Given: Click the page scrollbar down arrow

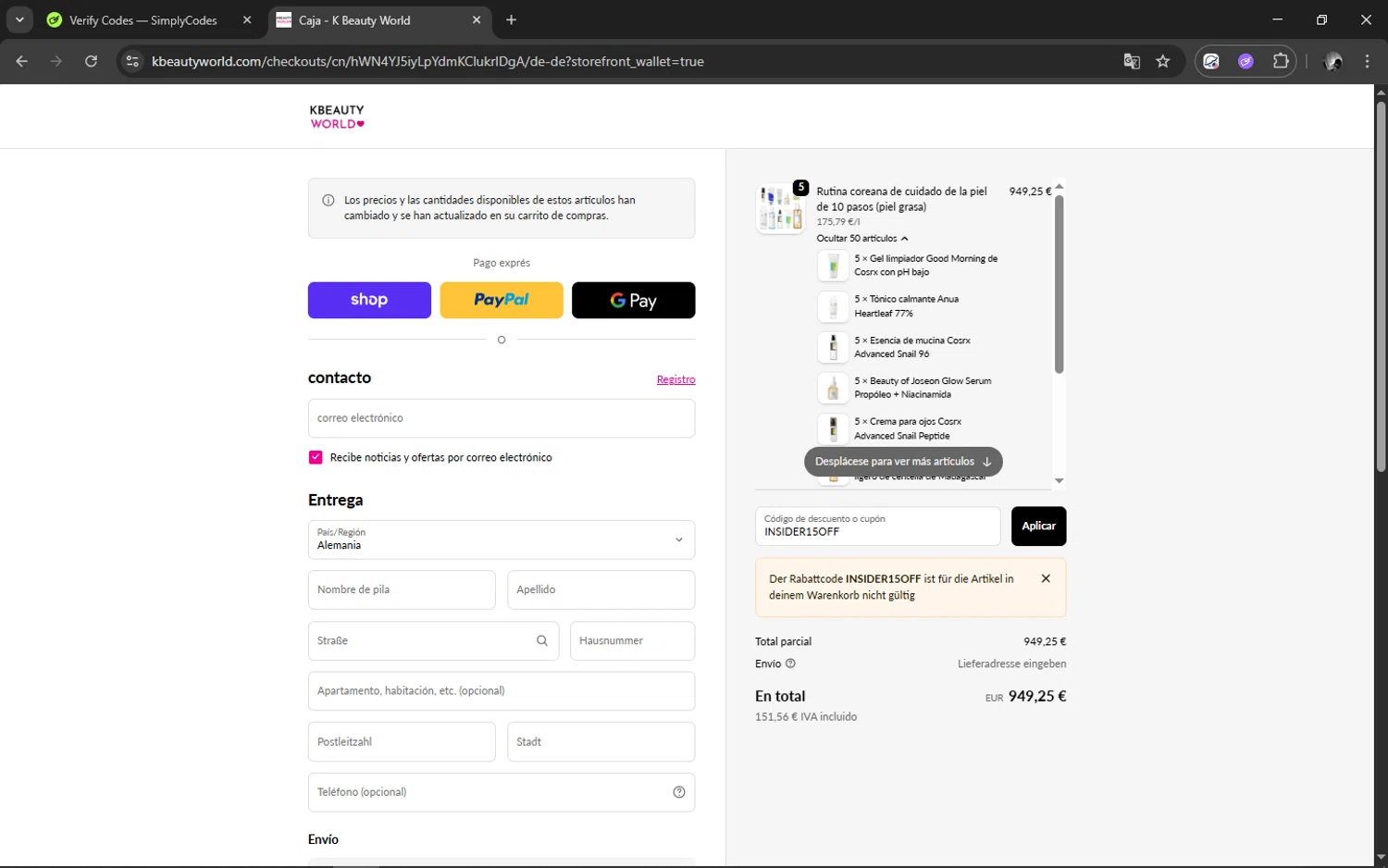Looking at the screenshot, I should click(1381, 858).
